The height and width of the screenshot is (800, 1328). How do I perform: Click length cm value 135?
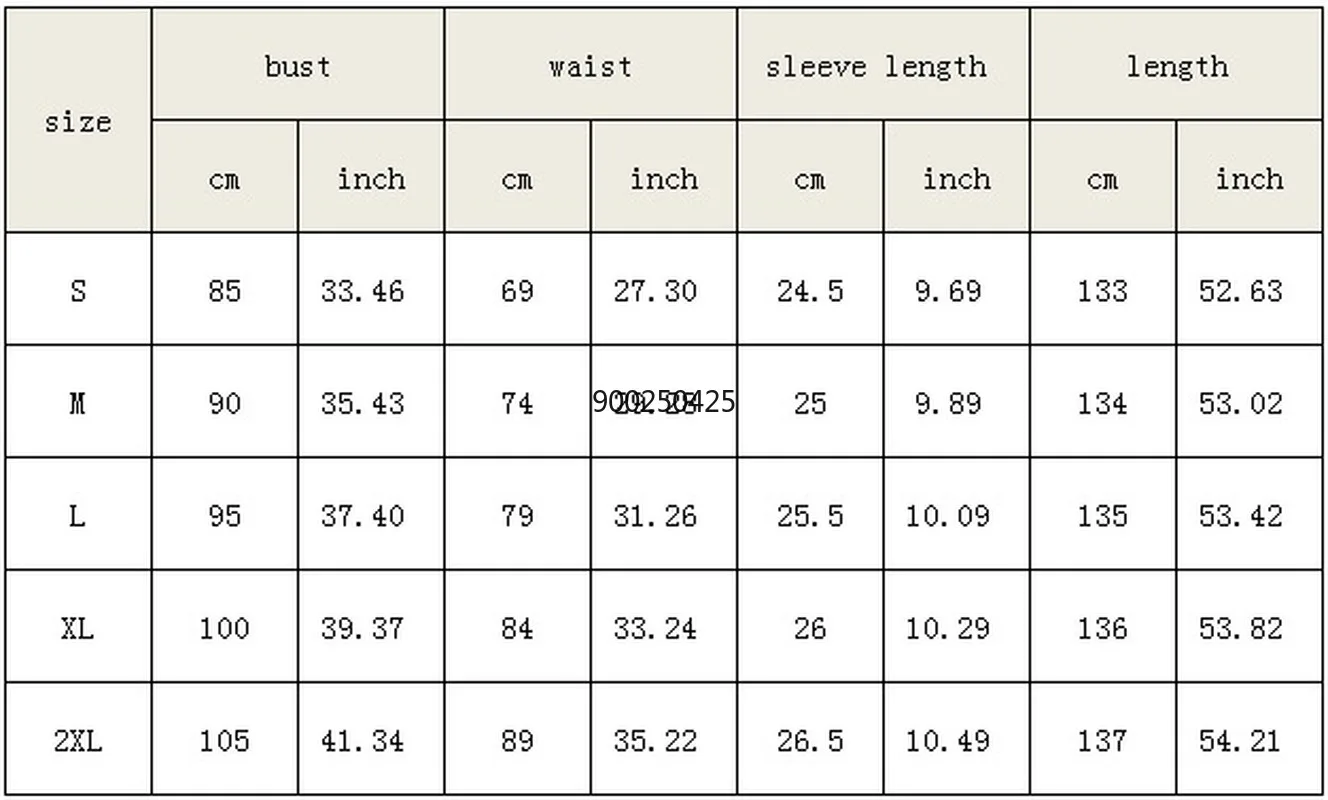pyautogui.click(x=1102, y=516)
